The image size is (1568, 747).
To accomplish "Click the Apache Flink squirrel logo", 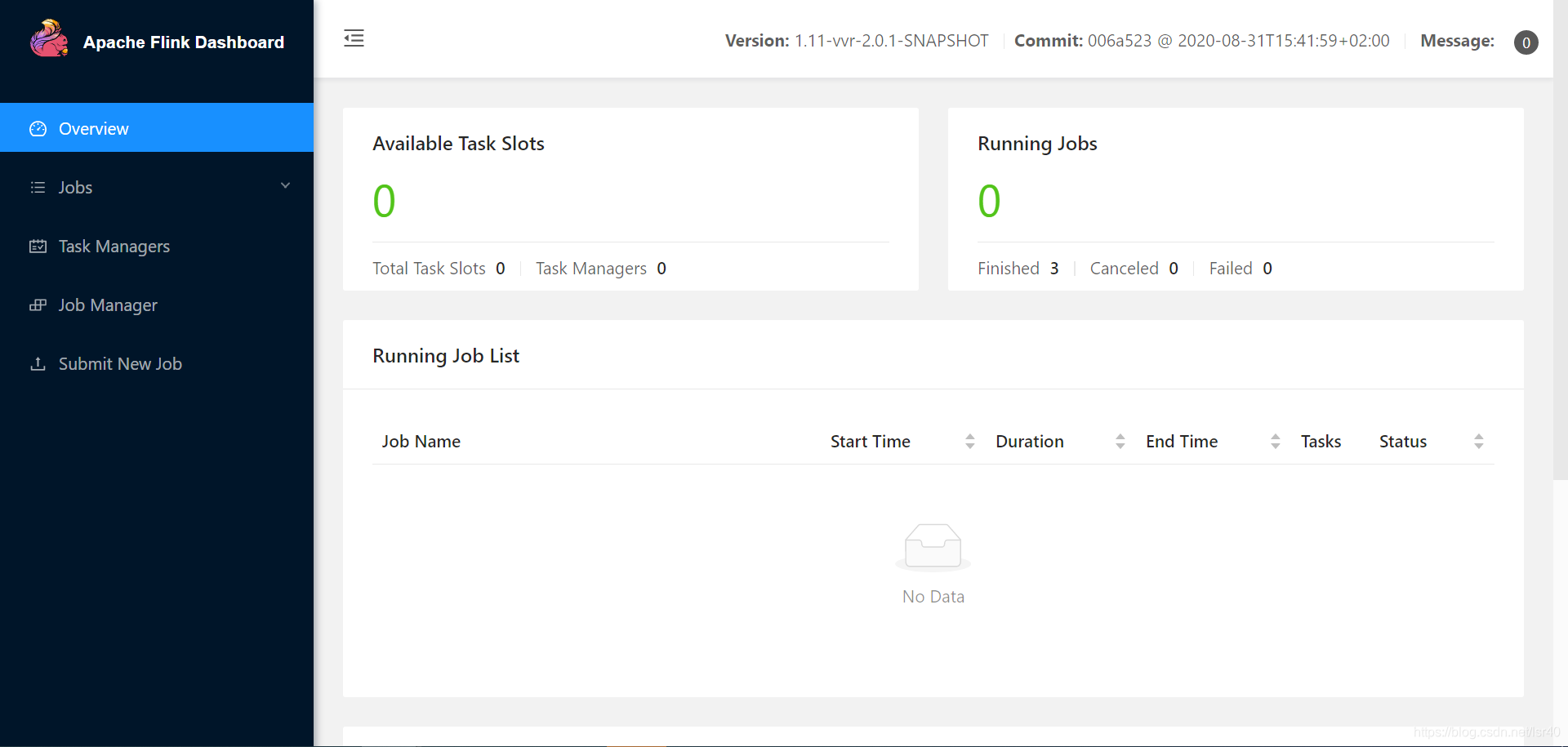I will [49, 38].
